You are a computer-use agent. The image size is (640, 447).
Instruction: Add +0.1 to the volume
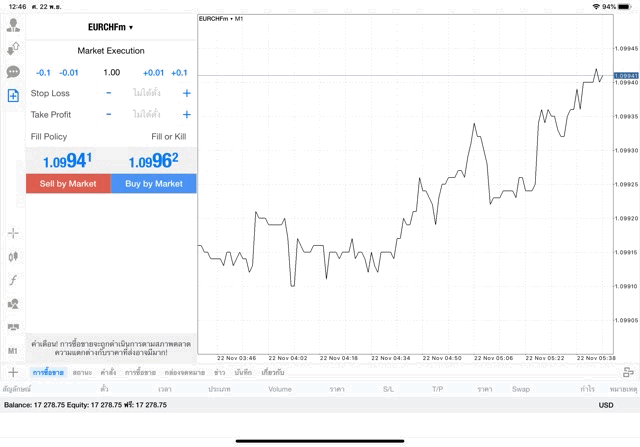tap(179, 73)
